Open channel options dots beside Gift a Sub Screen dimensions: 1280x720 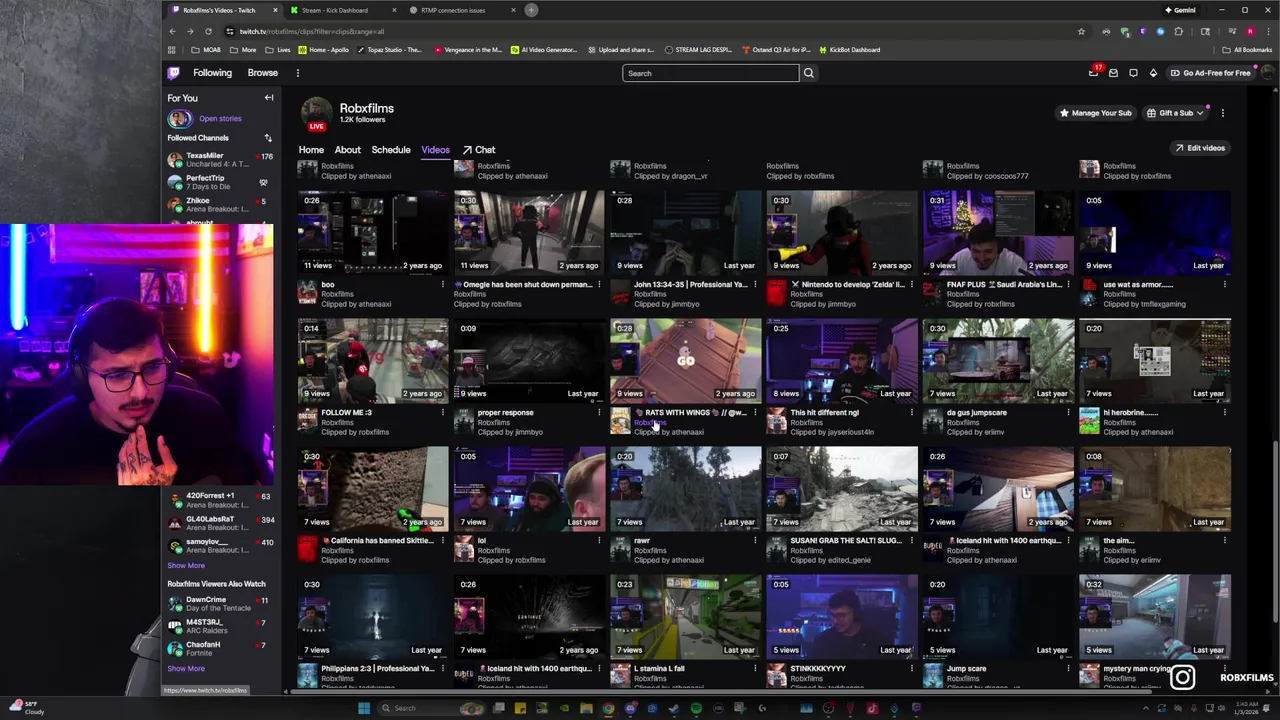[x=1222, y=113]
